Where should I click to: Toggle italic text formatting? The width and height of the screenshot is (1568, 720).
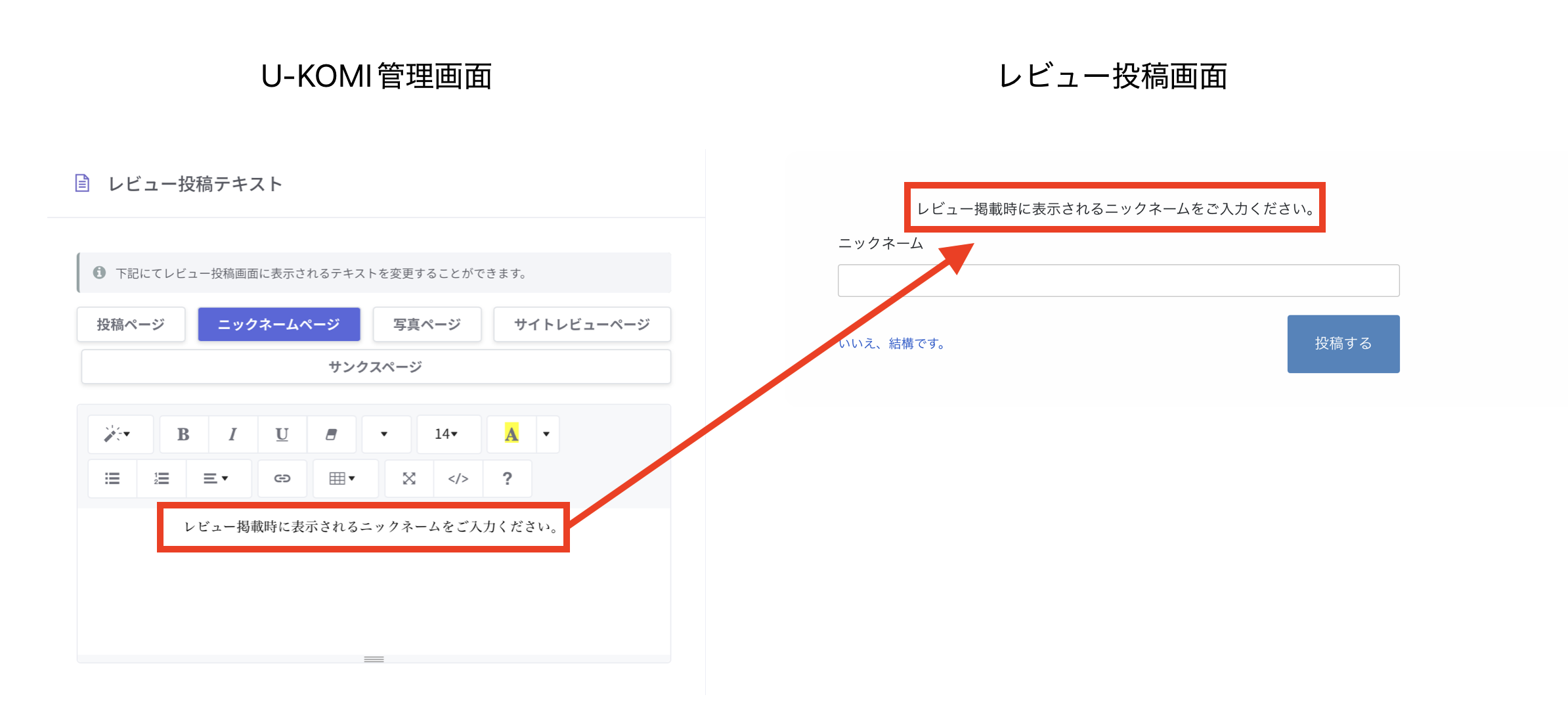point(232,434)
